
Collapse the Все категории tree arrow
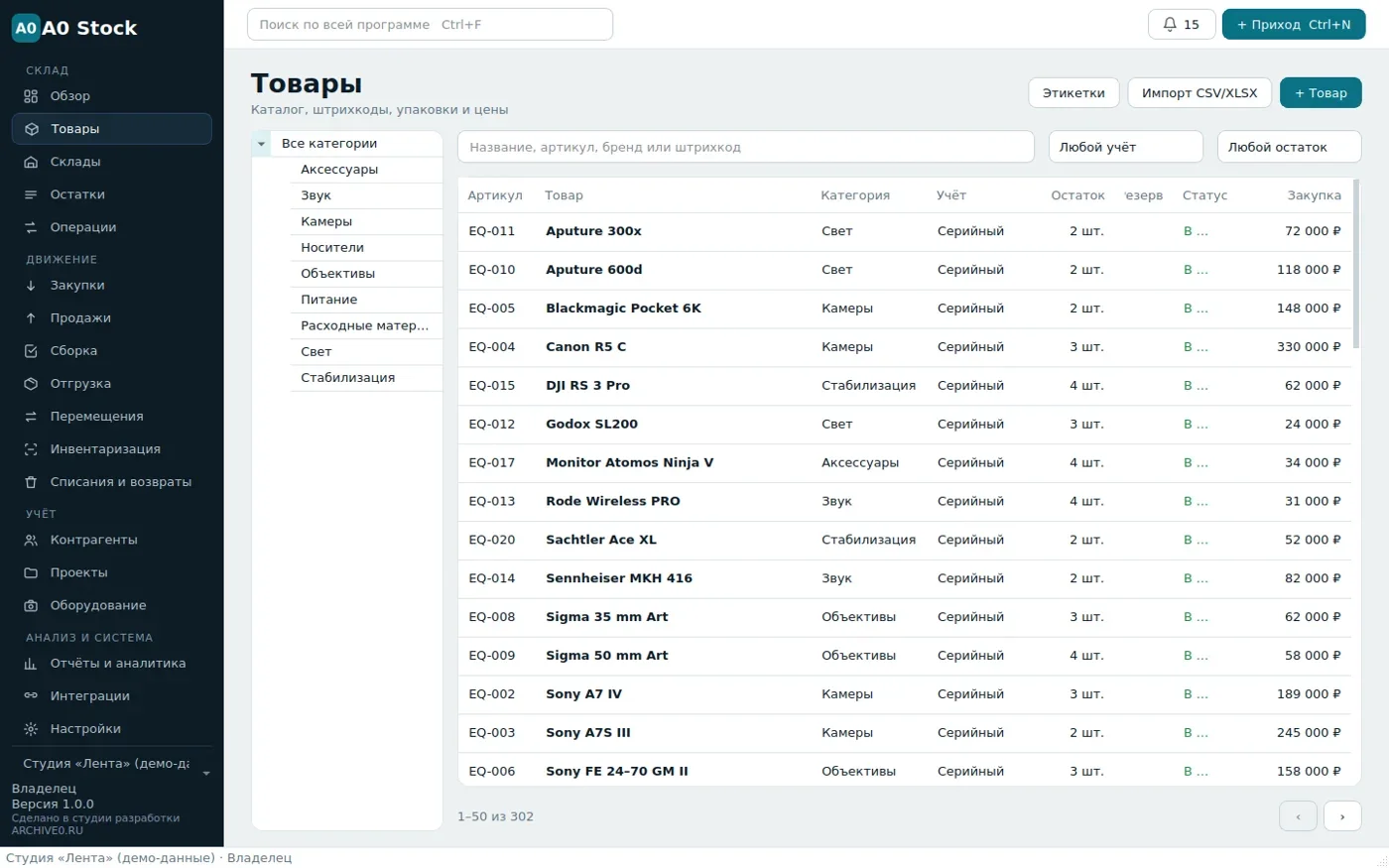click(x=261, y=144)
